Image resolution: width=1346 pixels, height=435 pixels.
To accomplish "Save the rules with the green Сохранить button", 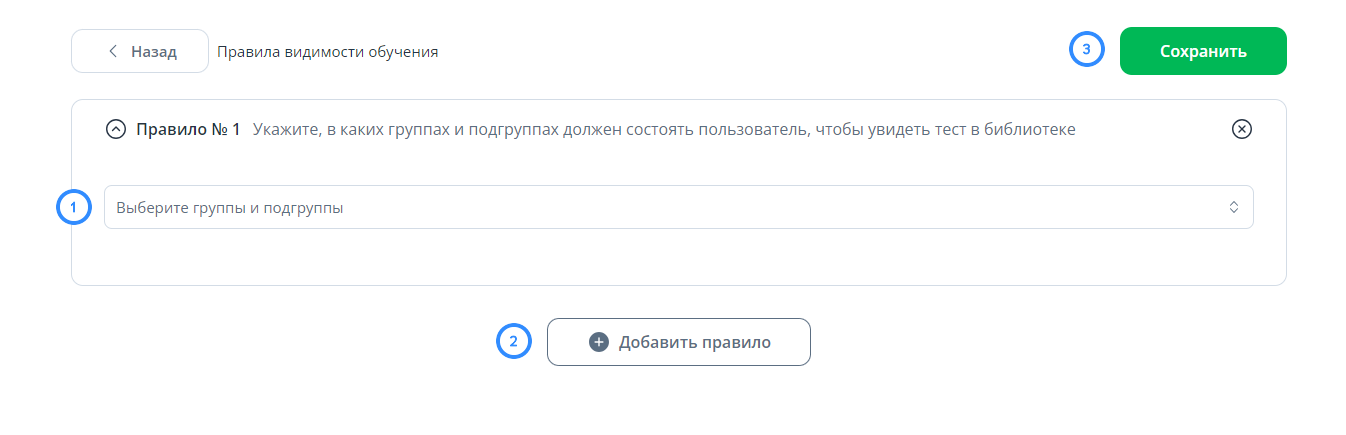I will click(x=1203, y=51).
